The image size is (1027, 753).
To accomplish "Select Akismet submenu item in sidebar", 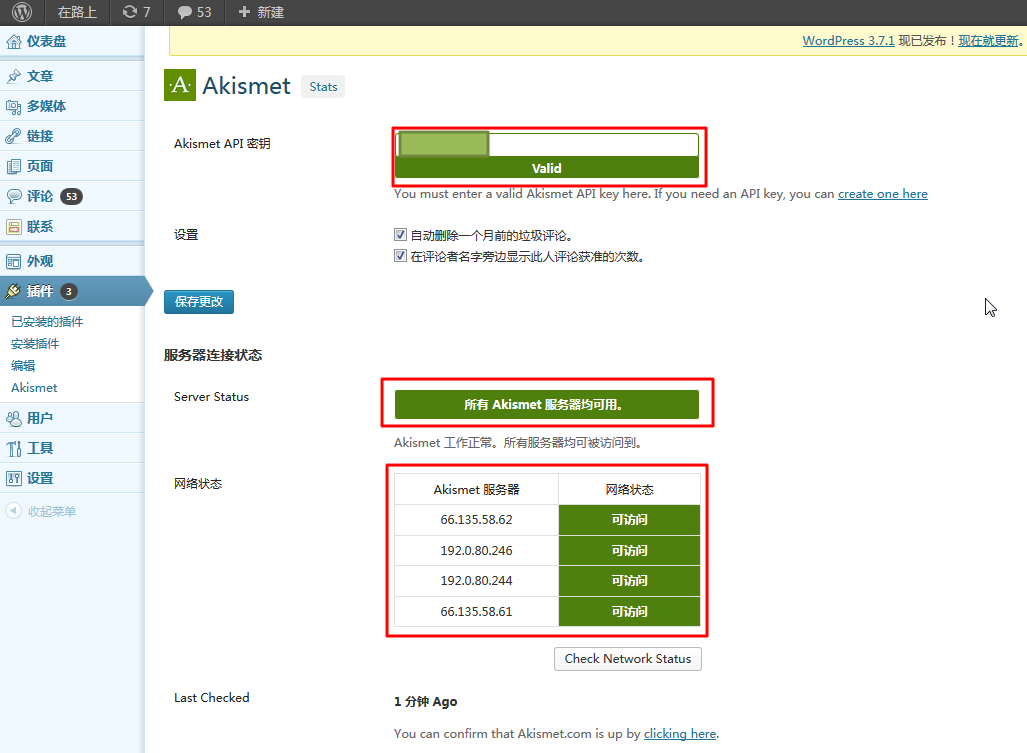I will tap(34, 388).
